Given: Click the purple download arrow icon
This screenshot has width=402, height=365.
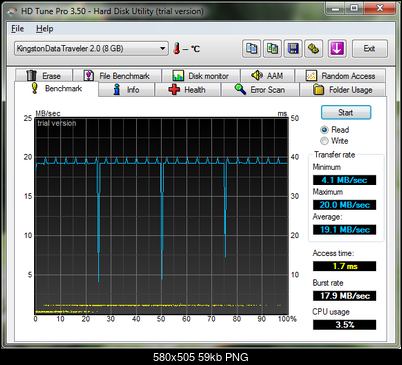Looking at the screenshot, I should (337, 49).
